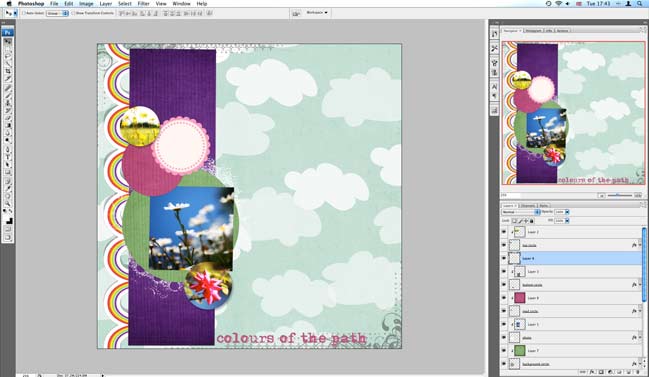
Task: Change screen mode at the toolbox bottom
Action: click(8, 238)
